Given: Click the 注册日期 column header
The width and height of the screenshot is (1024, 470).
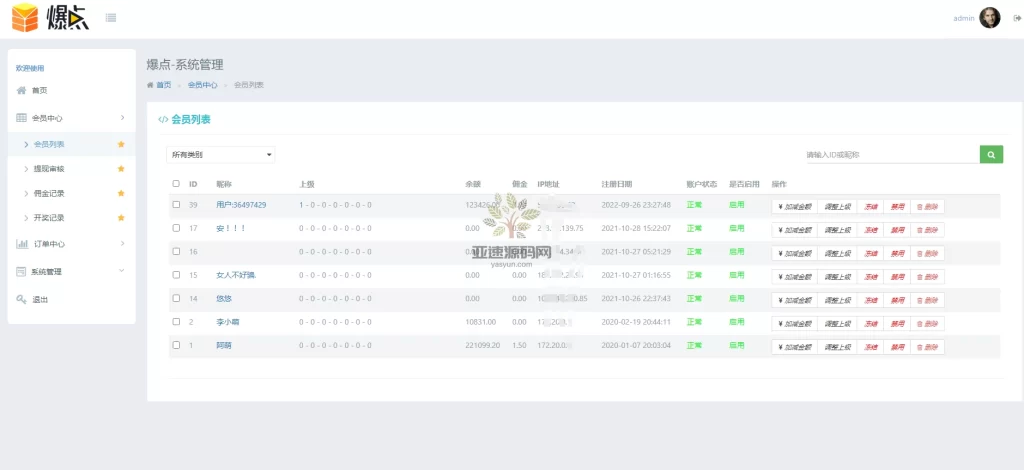Looking at the screenshot, I should 616,184.
